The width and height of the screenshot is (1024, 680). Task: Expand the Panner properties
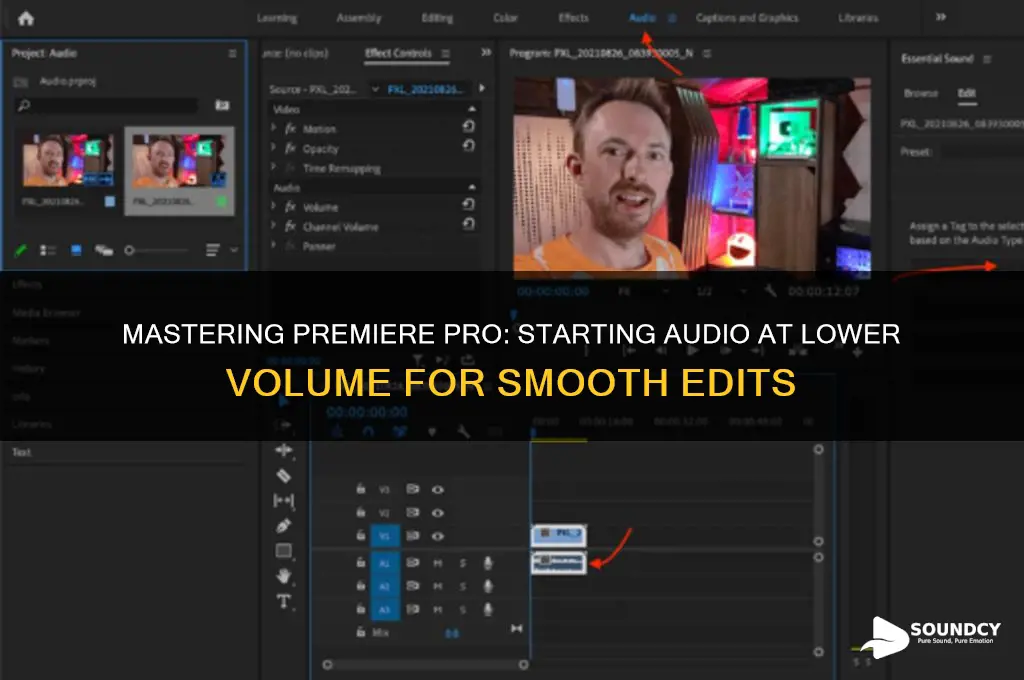pyautogui.click(x=274, y=245)
